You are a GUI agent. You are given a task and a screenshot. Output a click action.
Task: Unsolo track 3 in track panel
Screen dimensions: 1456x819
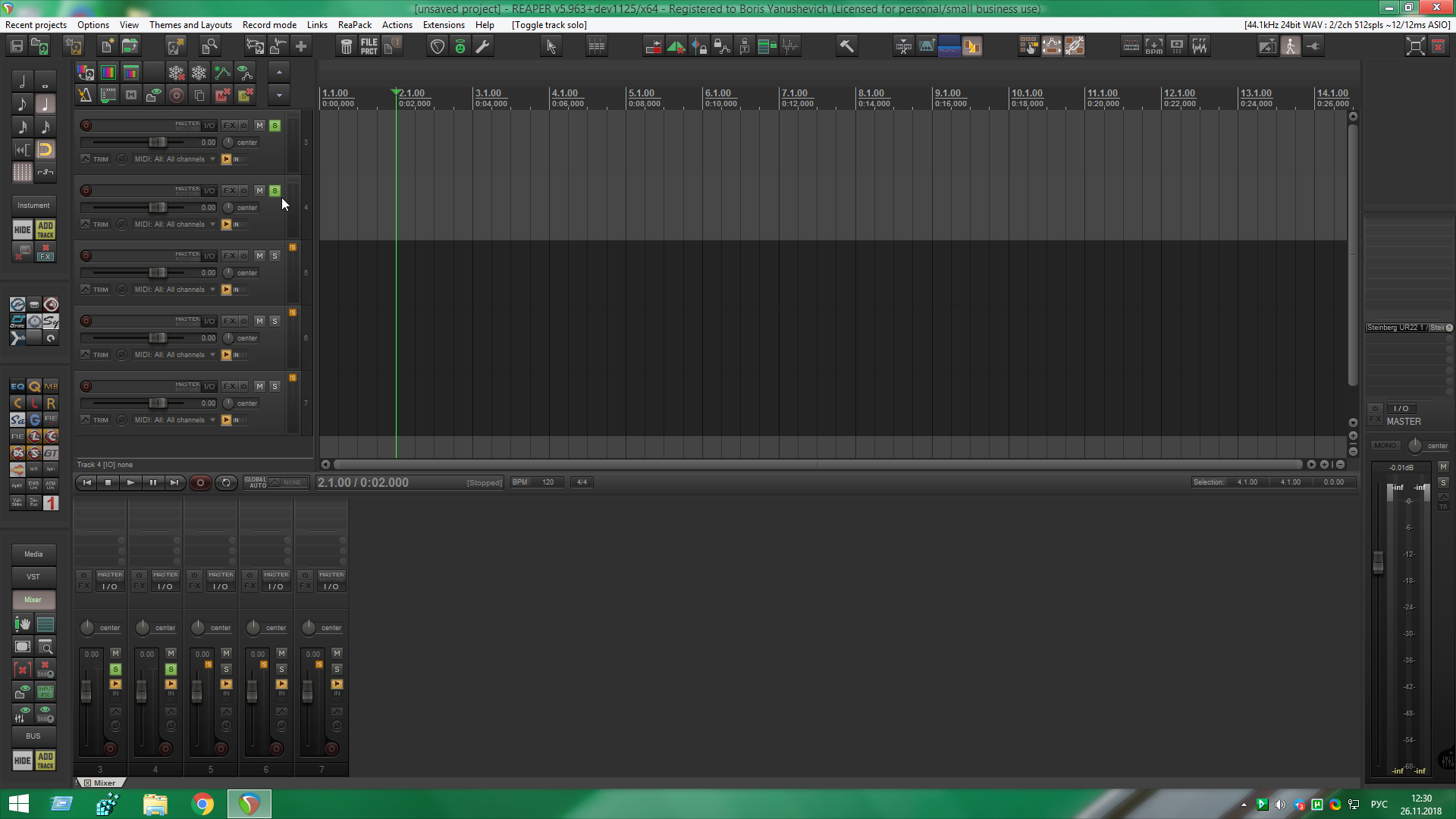tap(275, 126)
